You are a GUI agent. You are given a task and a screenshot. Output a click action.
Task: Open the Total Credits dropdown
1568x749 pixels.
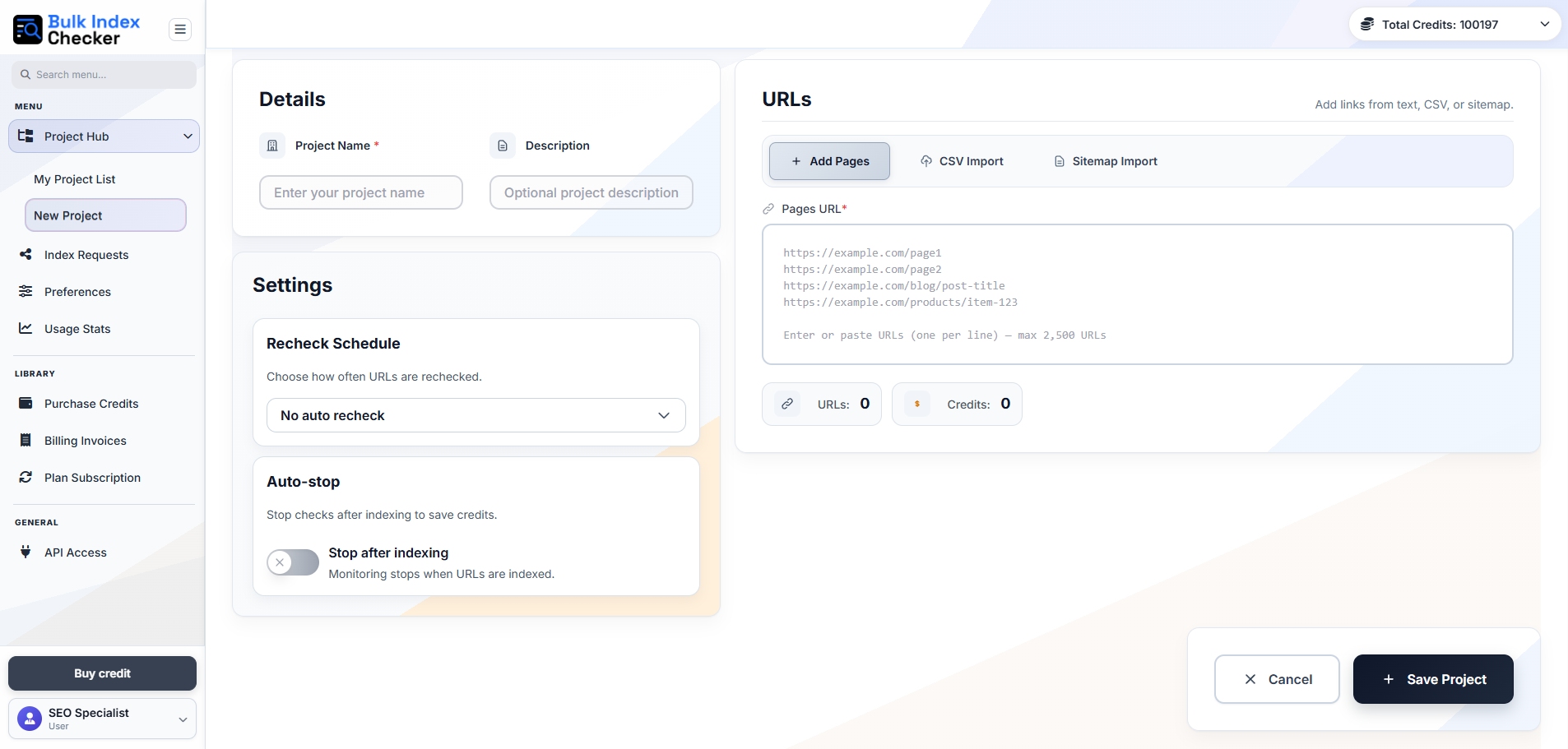(x=1455, y=25)
